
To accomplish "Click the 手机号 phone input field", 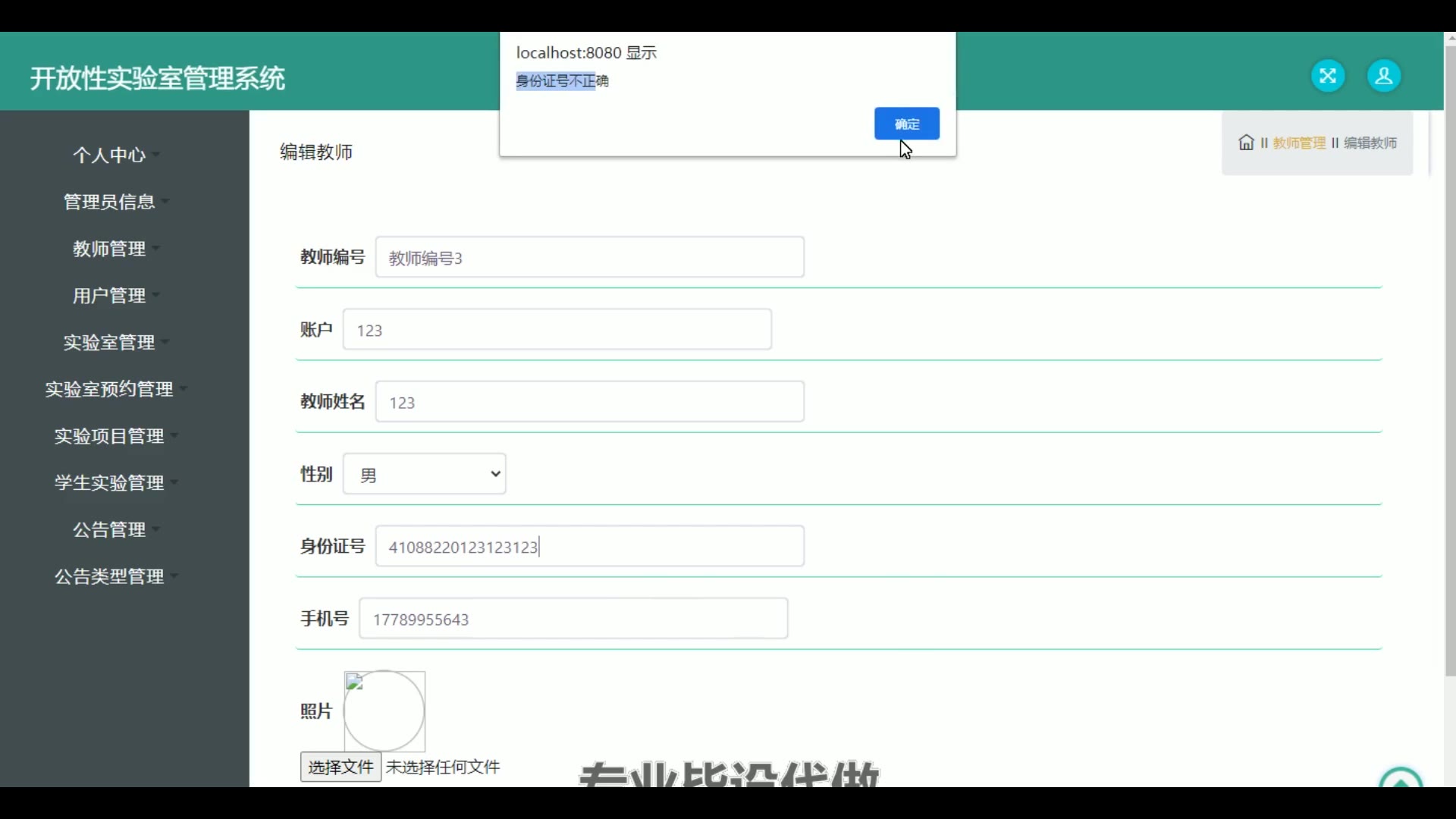I will tap(573, 619).
